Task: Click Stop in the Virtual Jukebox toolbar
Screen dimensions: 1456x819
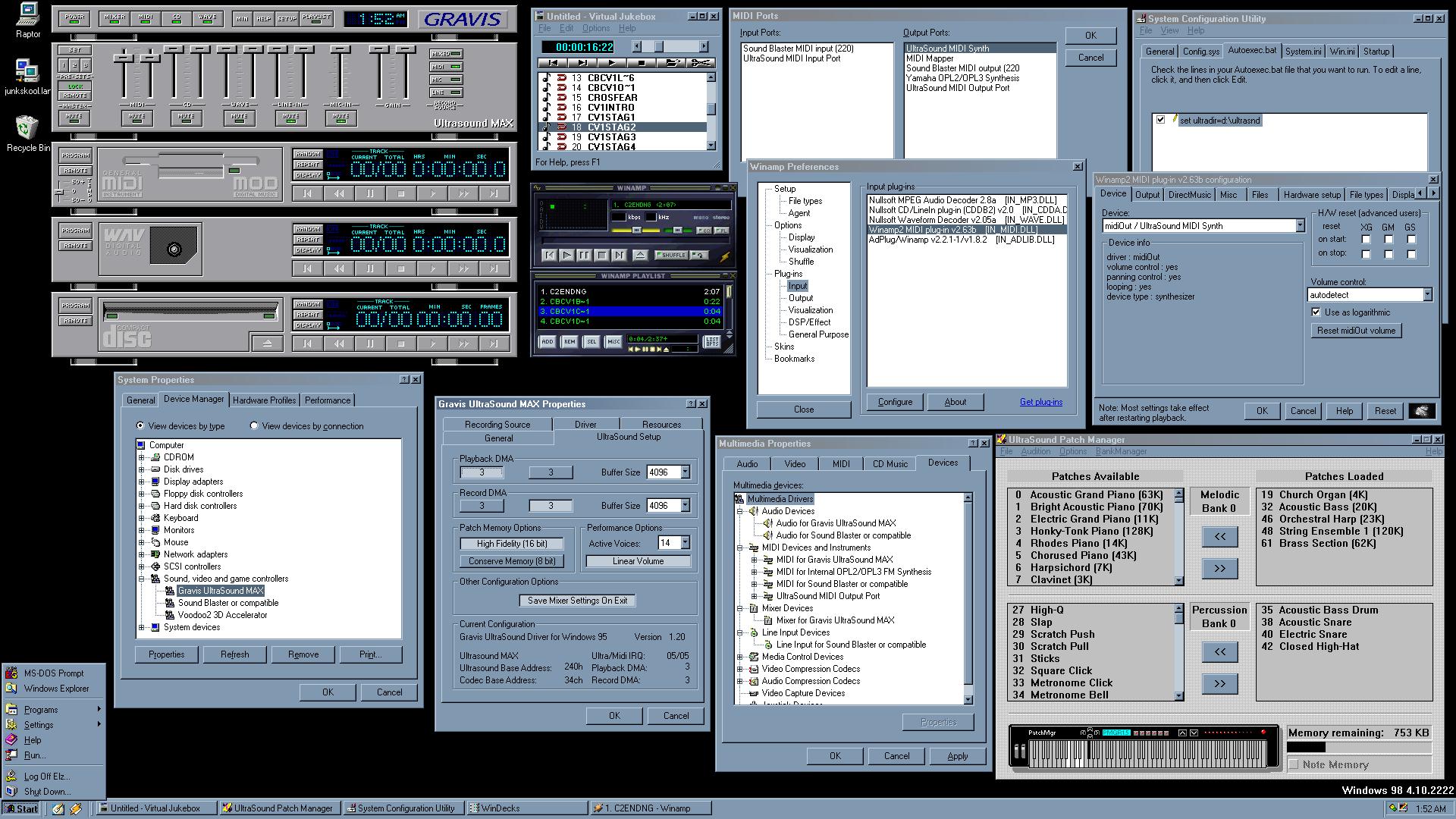Action: click(x=642, y=63)
